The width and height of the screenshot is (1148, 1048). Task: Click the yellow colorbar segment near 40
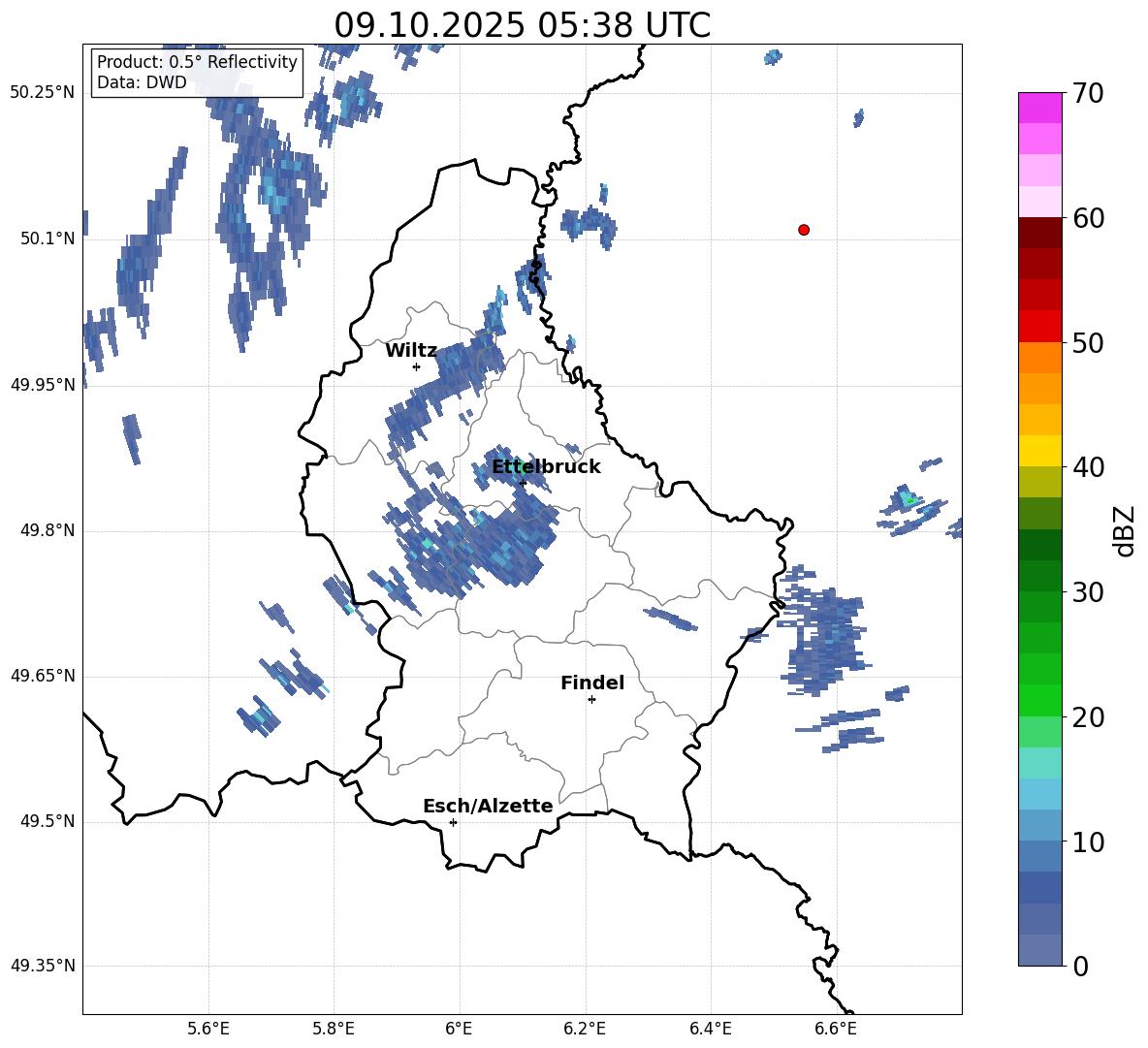pos(1040,451)
